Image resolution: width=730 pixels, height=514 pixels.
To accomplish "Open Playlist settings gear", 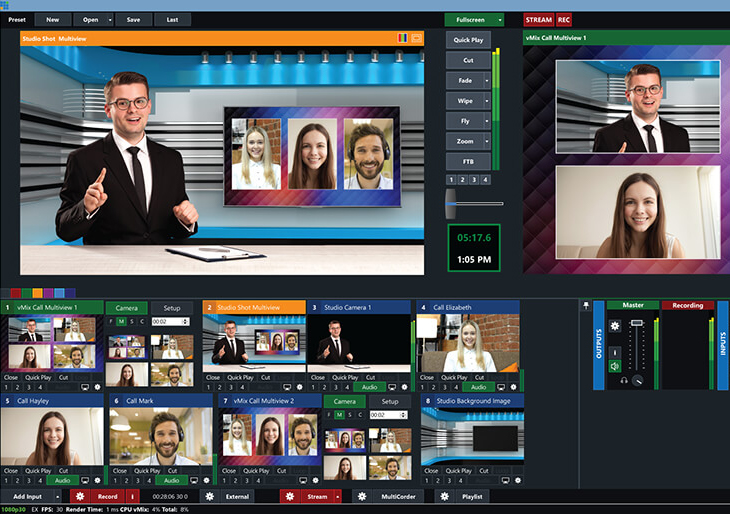I will pos(445,496).
